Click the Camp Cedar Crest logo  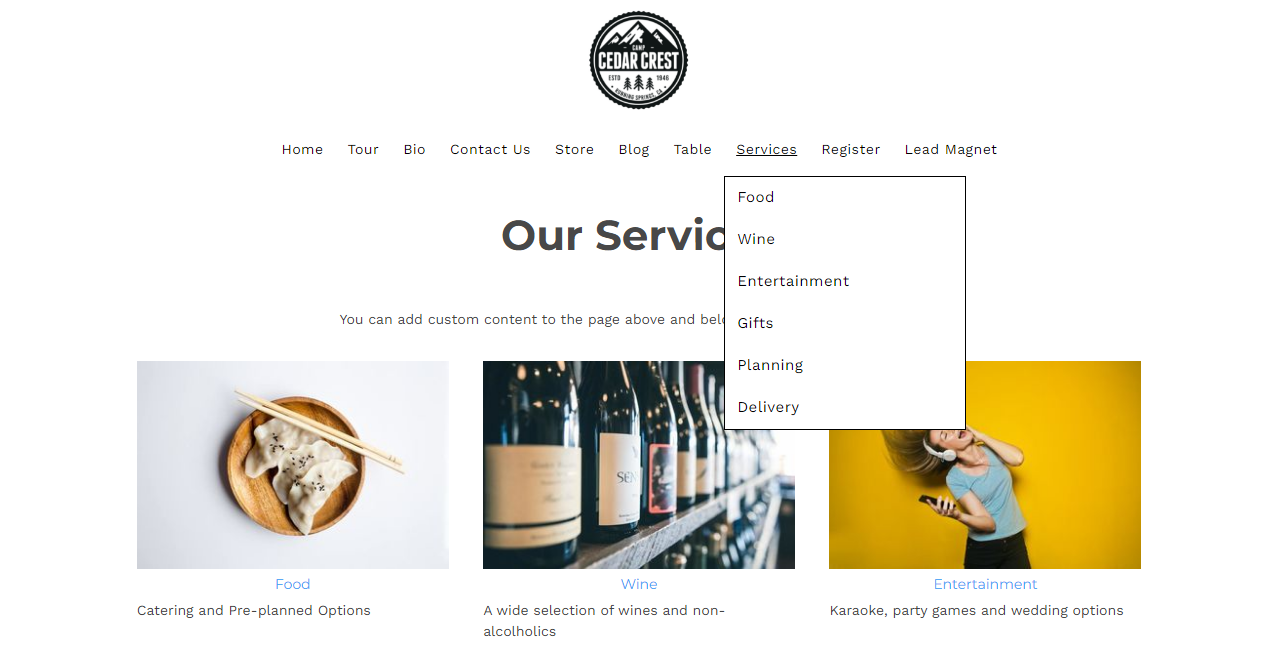[x=638, y=60]
